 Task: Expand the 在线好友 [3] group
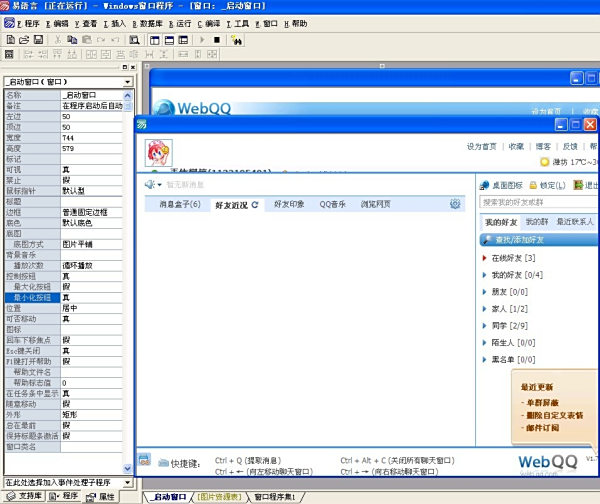(484, 258)
